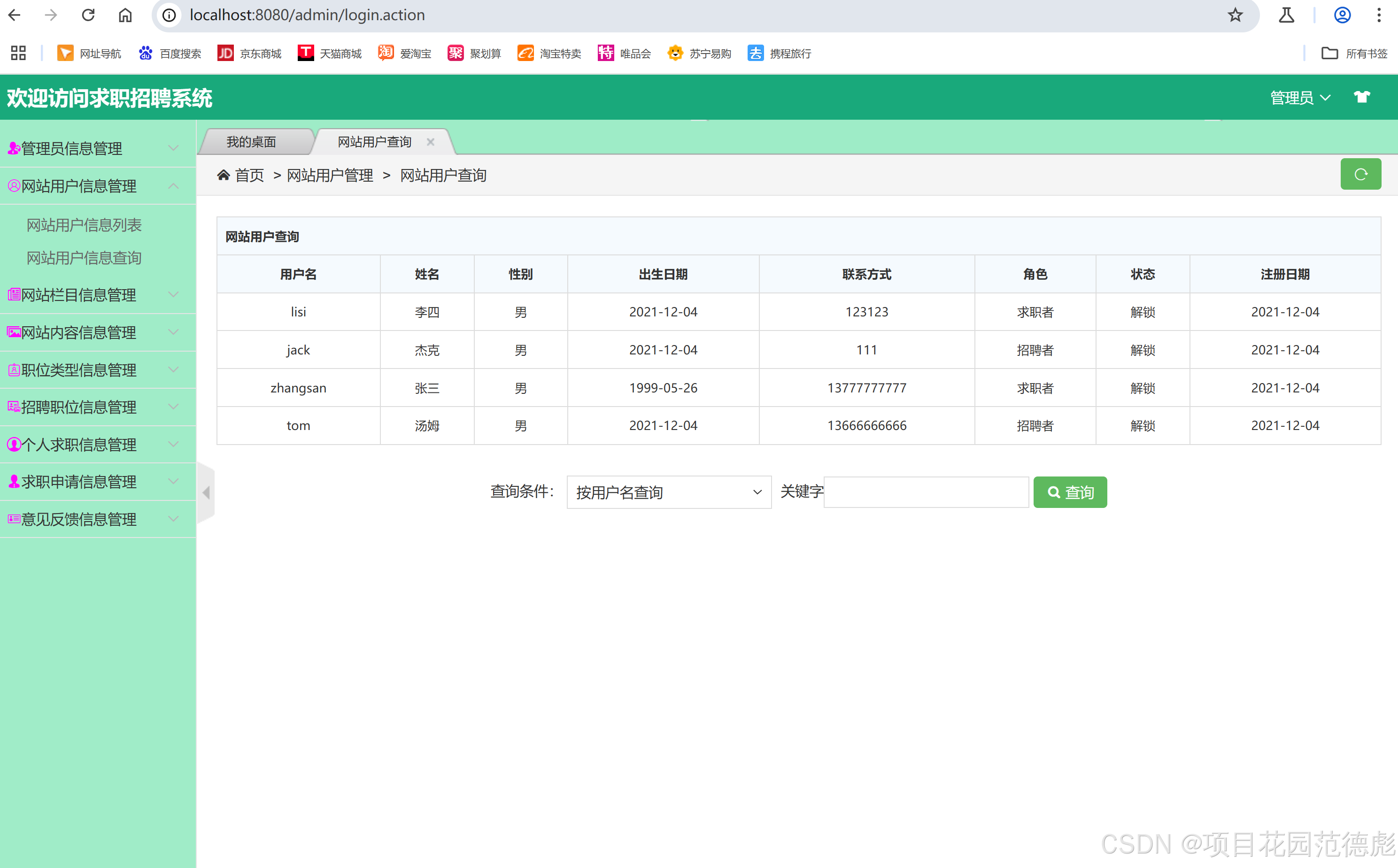The height and width of the screenshot is (868, 1398).
Task: Click the home icon in breadcrumb
Action: click(224, 175)
